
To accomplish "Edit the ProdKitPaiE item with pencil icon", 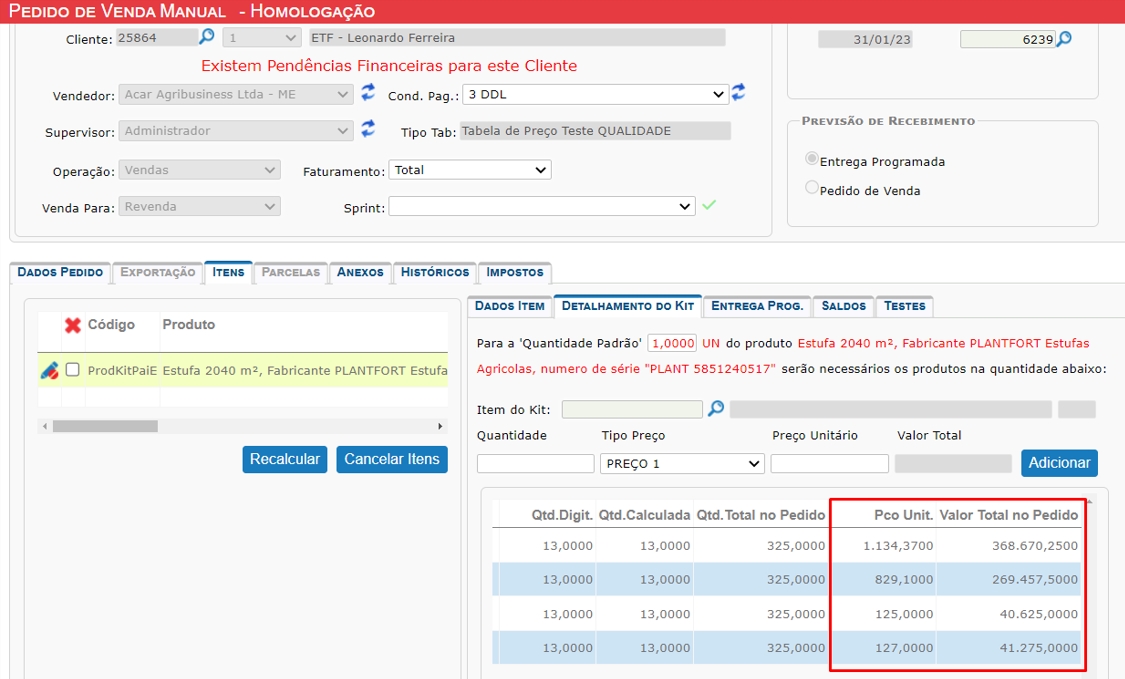I will point(50,370).
